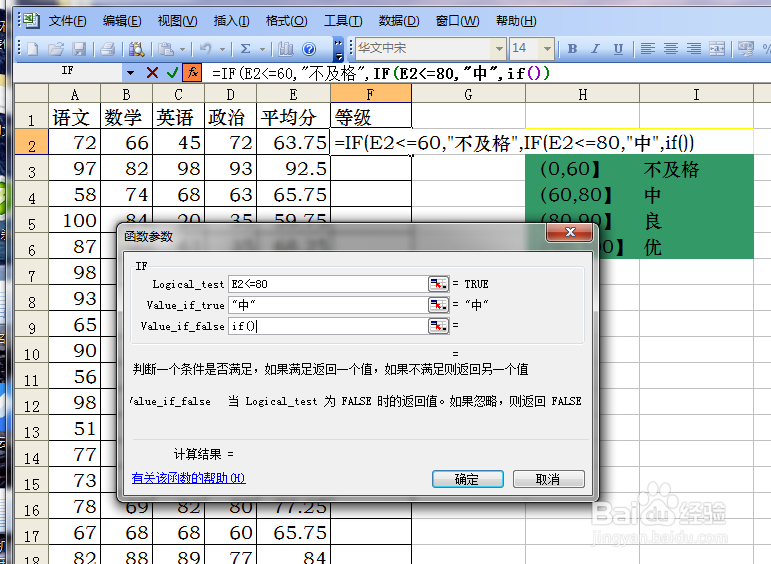This screenshot has height=564, width=771.
Task: Click the Save floppy disk icon
Action: [79, 49]
